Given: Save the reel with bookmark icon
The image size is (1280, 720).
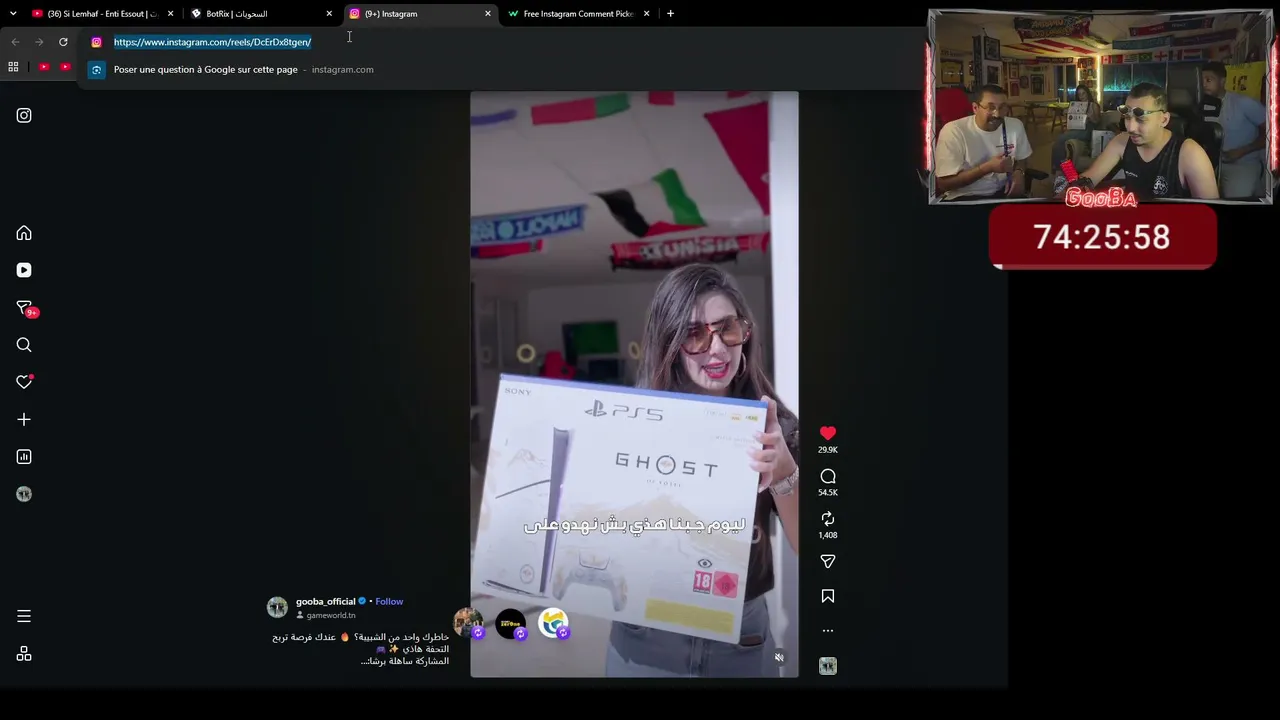Looking at the screenshot, I should click(828, 596).
